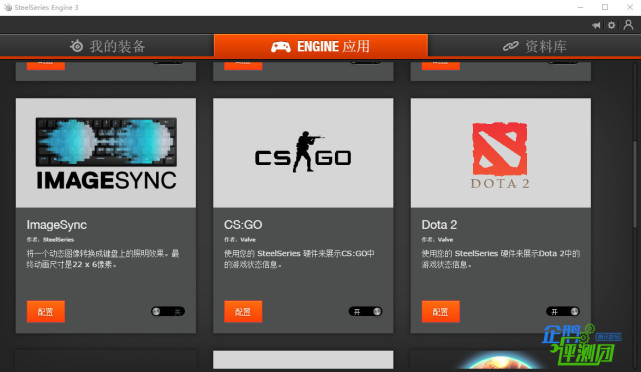Turn off the CS:GO app toggle
The width and height of the screenshot is (641, 372).
365,311
